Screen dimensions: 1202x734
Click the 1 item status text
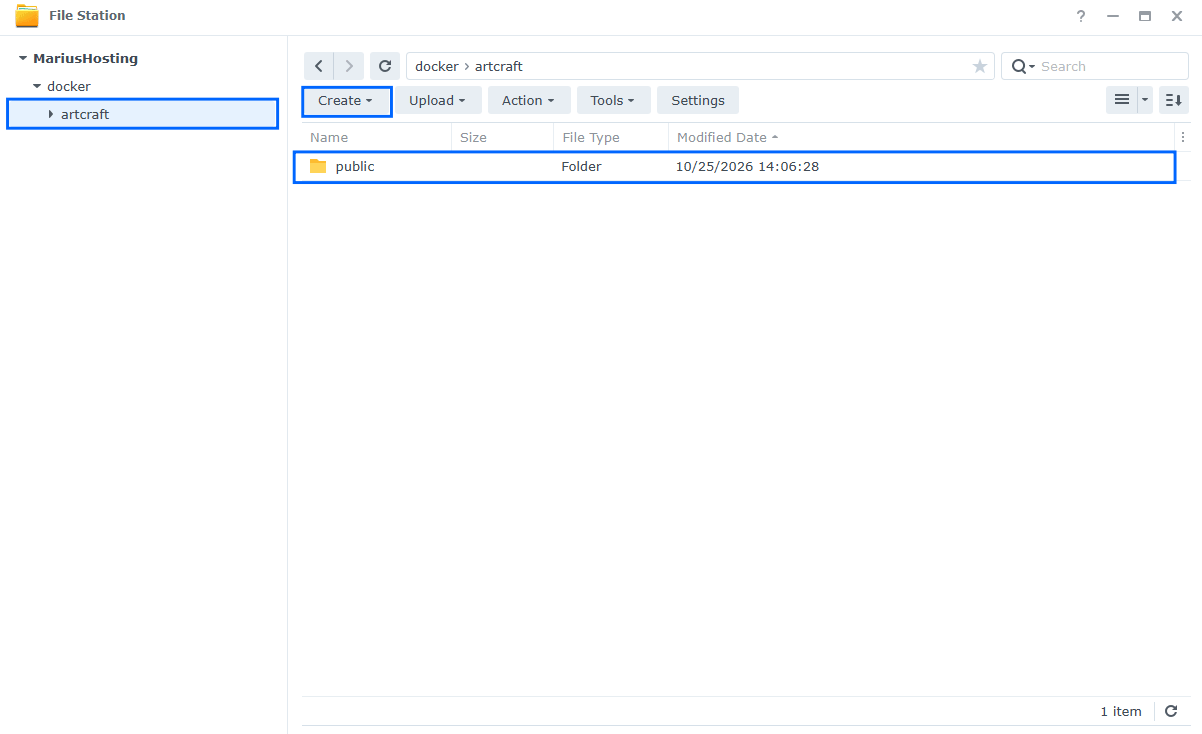point(1121,711)
